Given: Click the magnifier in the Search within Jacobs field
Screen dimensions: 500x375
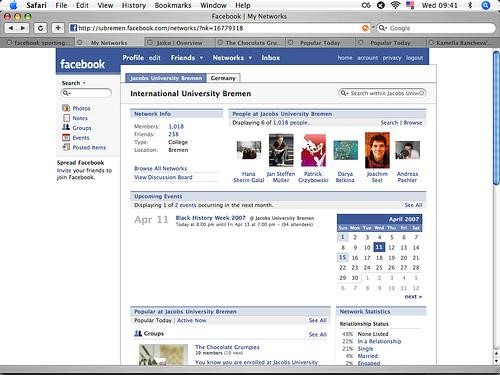Looking at the screenshot, I should click(x=344, y=93).
